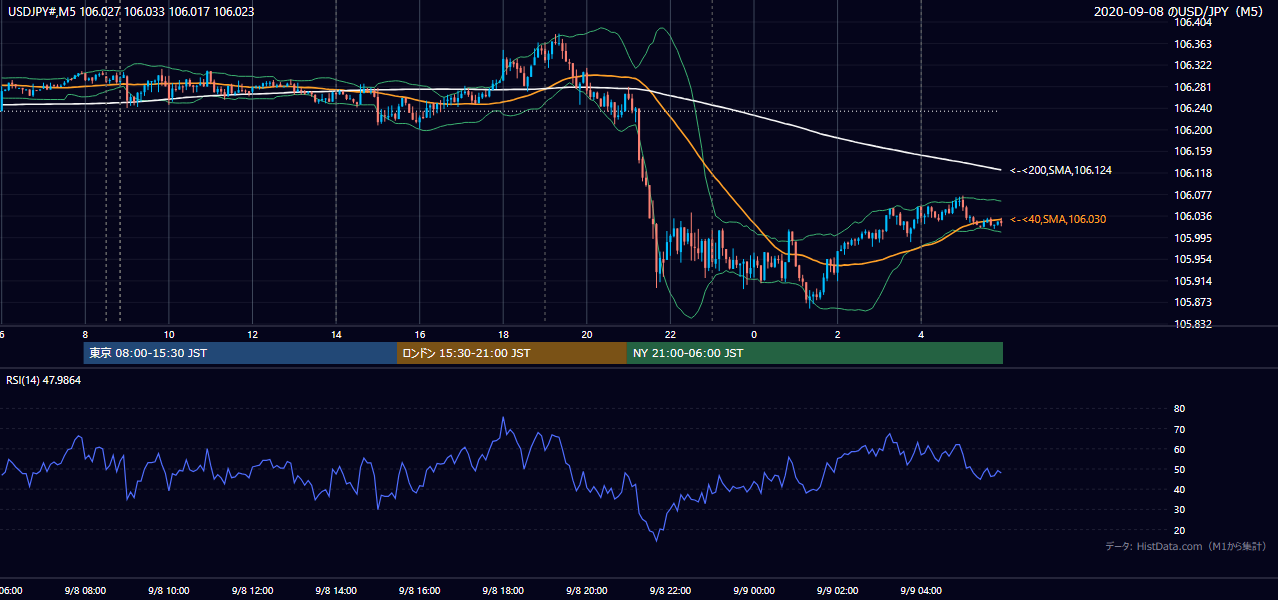Screen dimensions: 1278x600
Task: Click the 9/8 10:00 time label
Action: pos(168,590)
